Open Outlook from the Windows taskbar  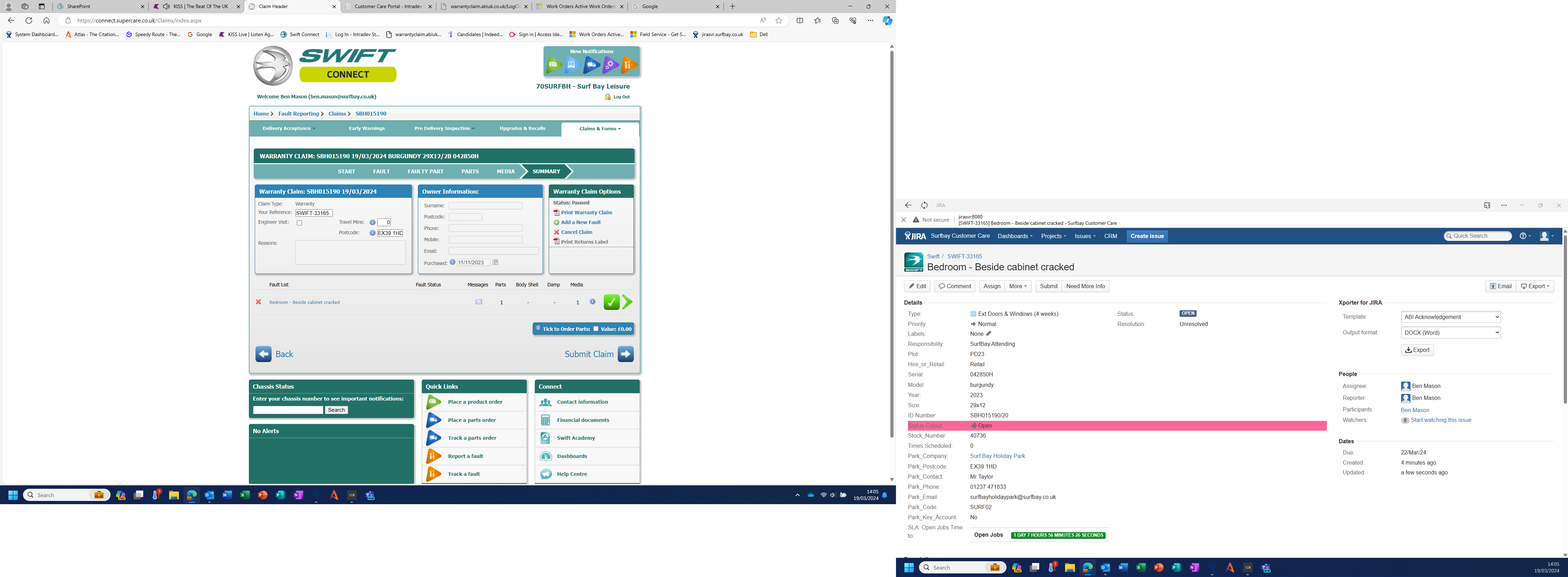(209, 495)
